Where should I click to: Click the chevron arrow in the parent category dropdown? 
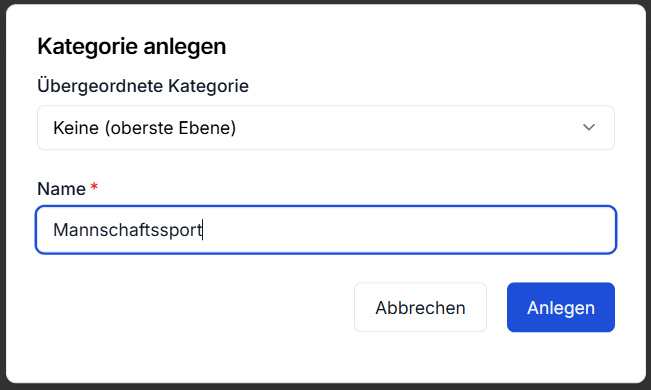(x=589, y=128)
